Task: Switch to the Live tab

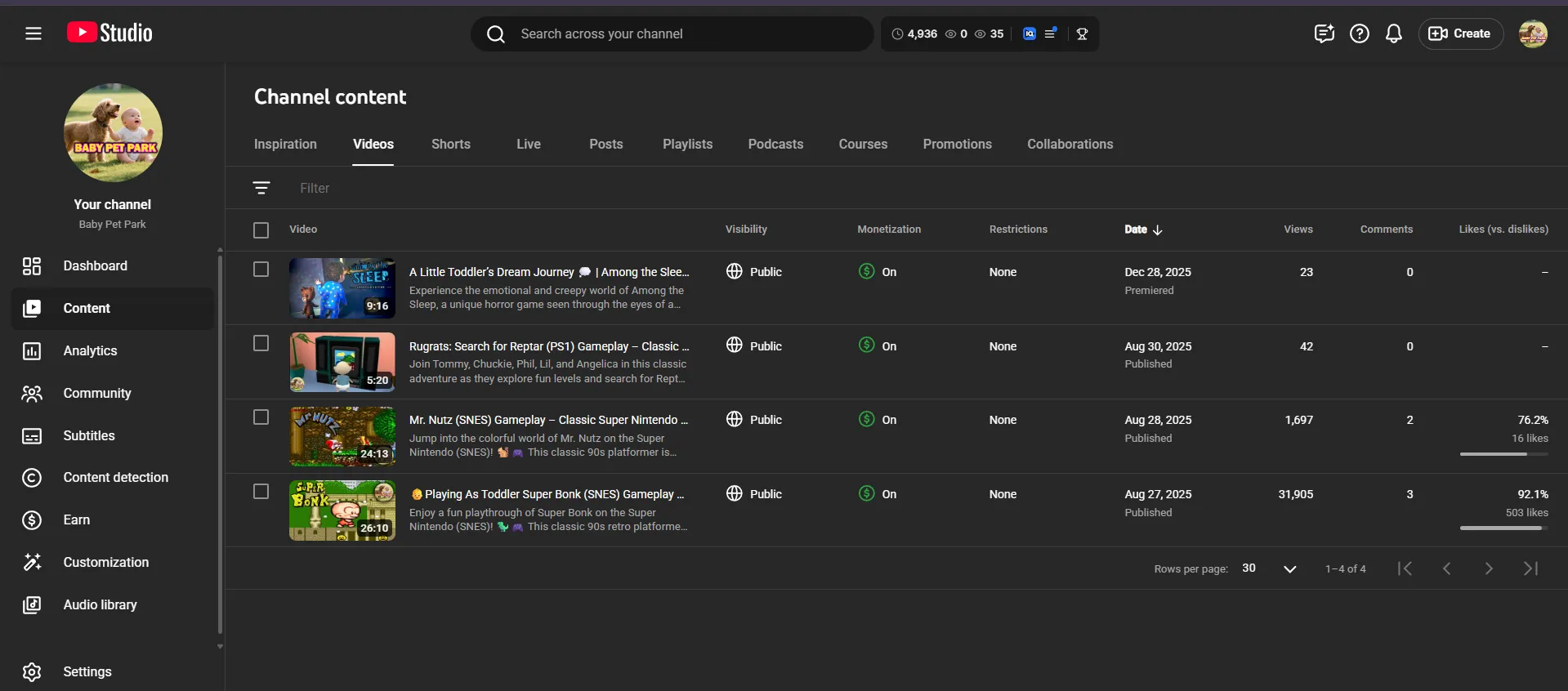Action: click(529, 145)
